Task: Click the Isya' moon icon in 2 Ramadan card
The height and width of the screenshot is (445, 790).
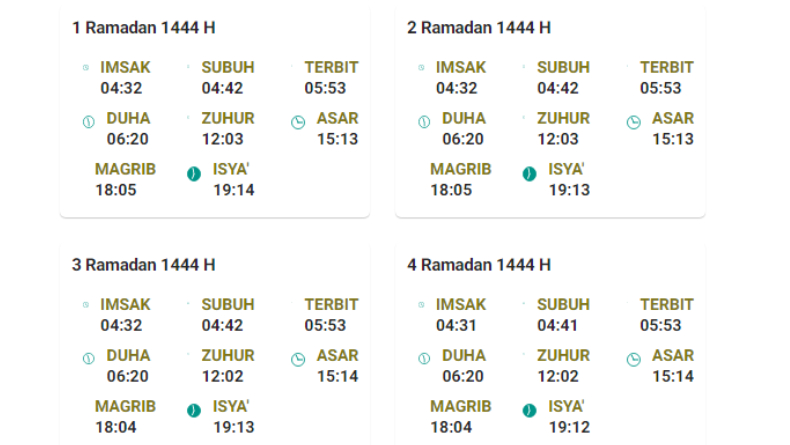Action: tap(530, 174)
